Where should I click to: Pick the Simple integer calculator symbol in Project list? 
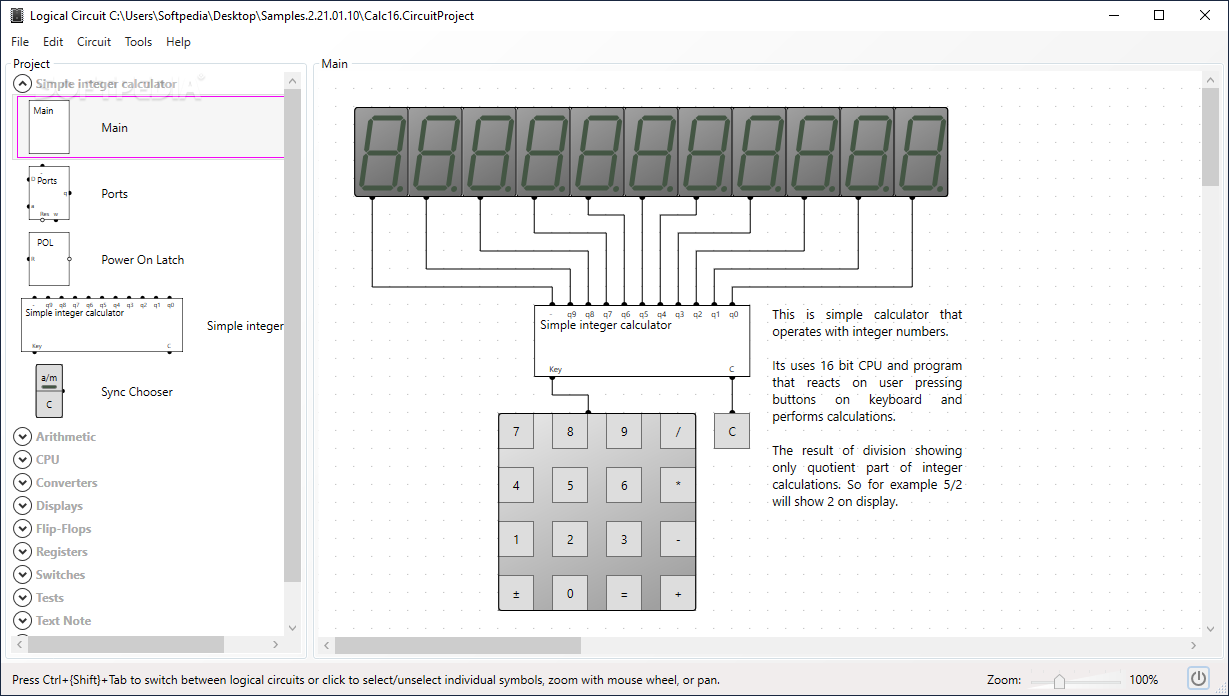tap(102, 325)
